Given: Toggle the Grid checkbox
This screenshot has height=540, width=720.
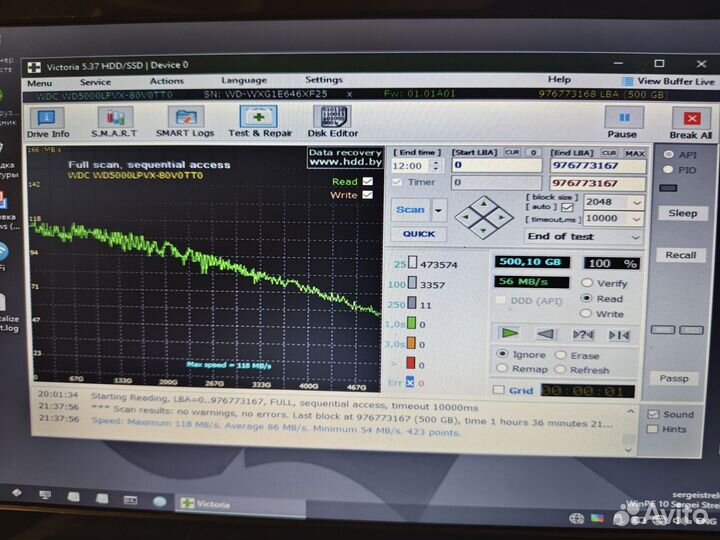Looking at the screenshot, I should point(499,390).
